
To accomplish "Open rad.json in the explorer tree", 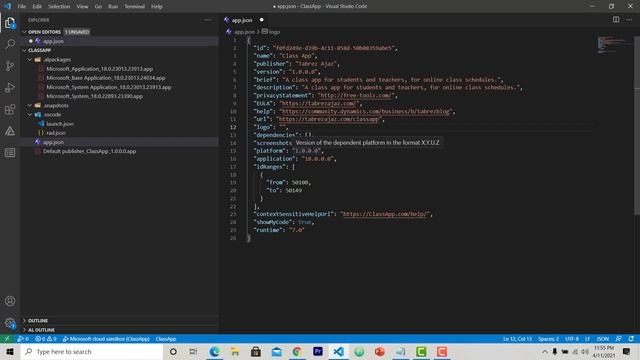I will pos(56,133).
